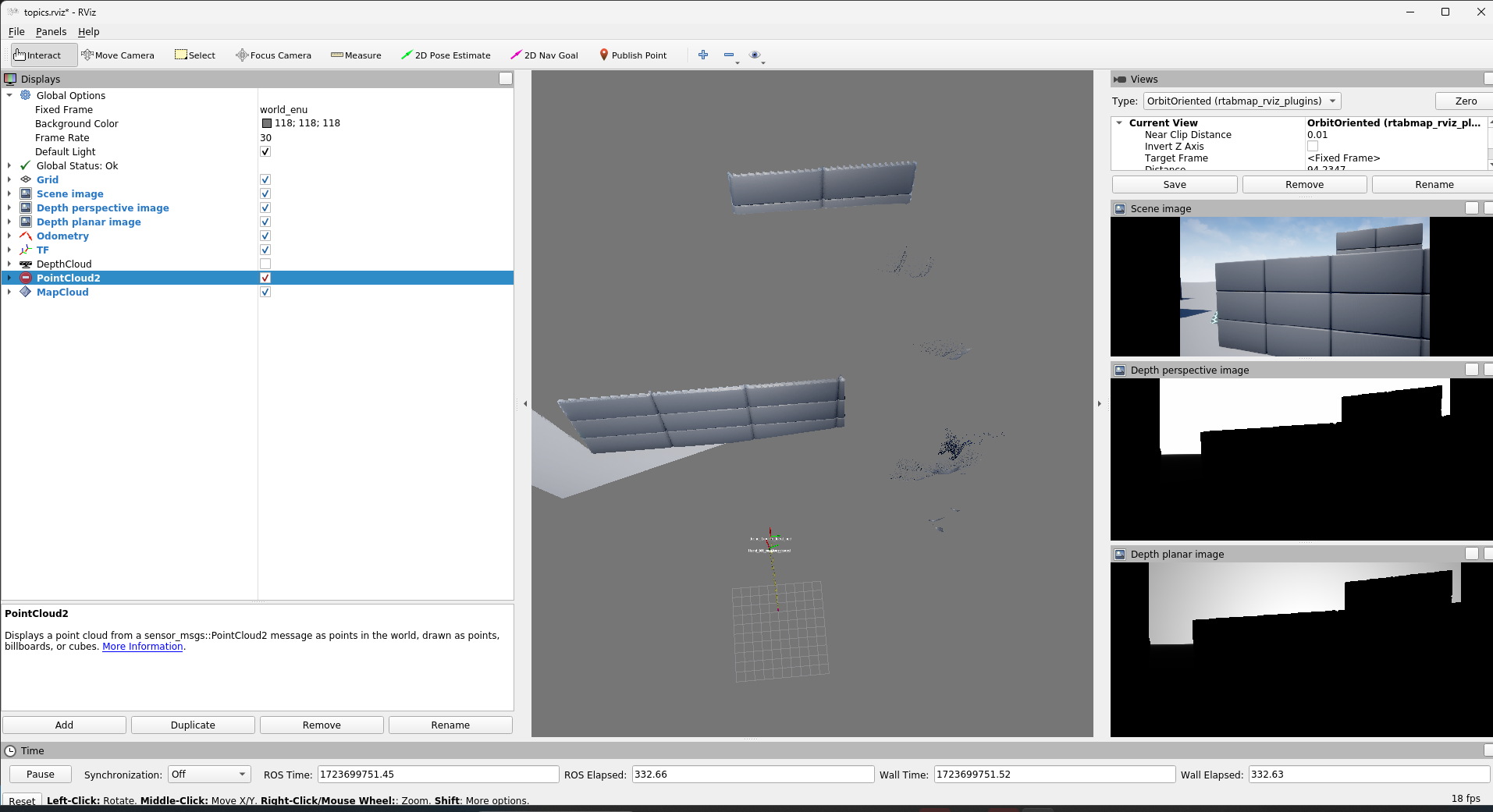Open the view Type dropdown
This screenshot has width=1493, height=812.
tap(1242, 101)
